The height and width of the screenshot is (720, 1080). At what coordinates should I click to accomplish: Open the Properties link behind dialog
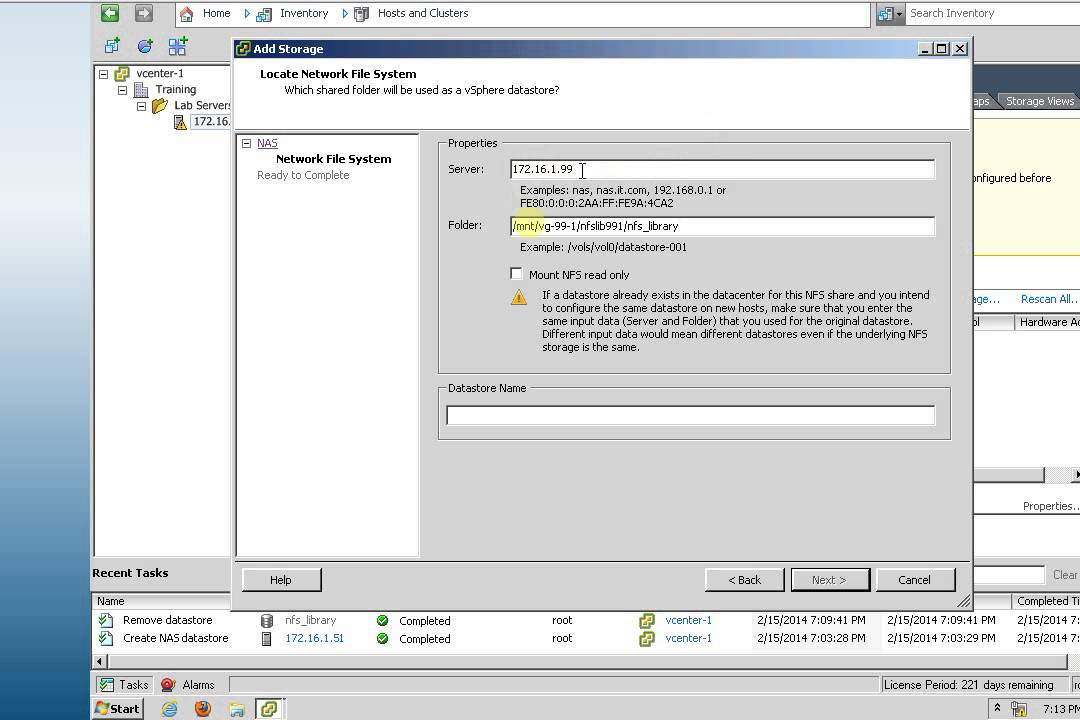tap(1050, 506)
